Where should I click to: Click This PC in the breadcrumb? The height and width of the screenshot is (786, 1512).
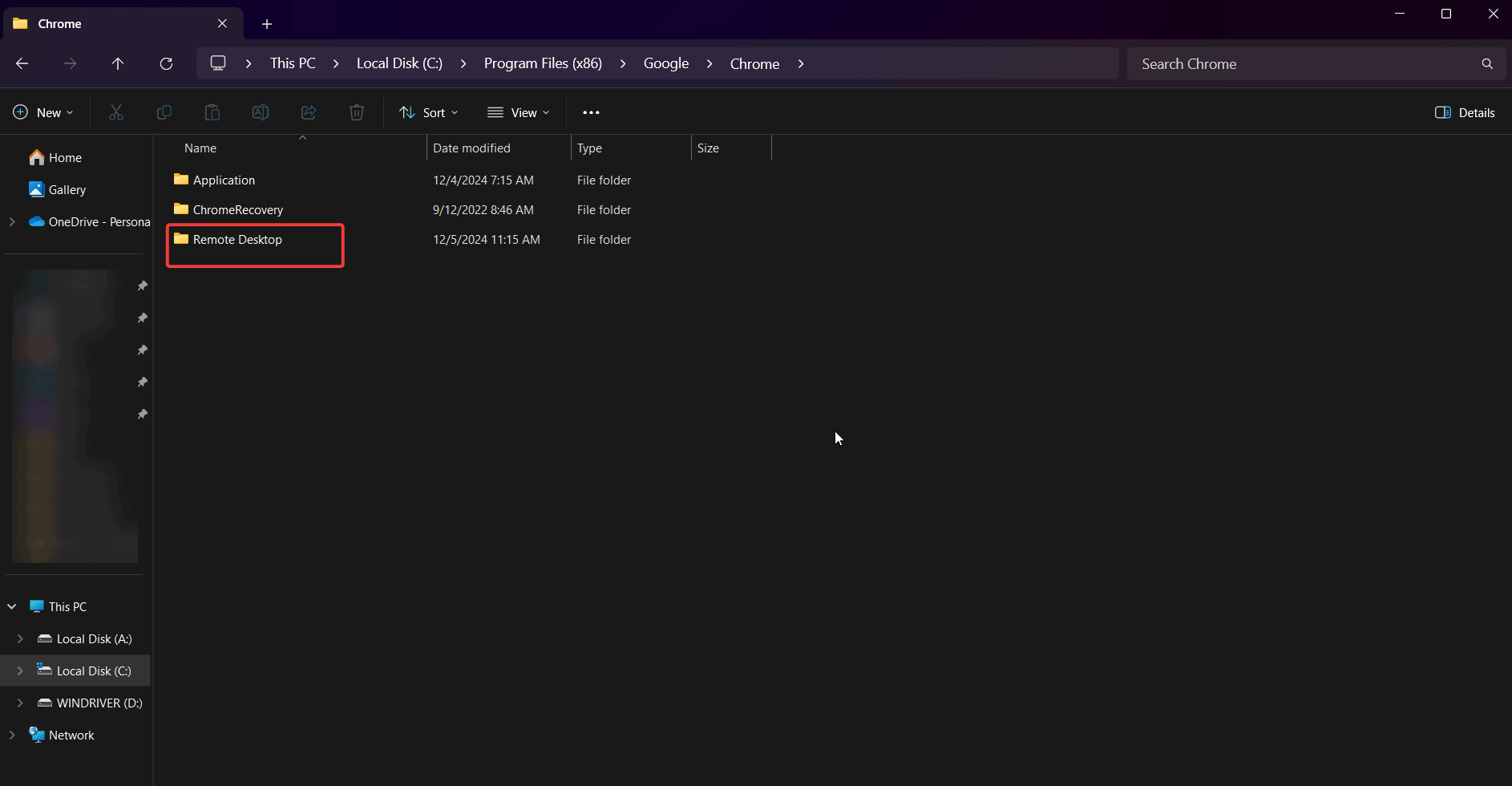(x=293, y=63)
